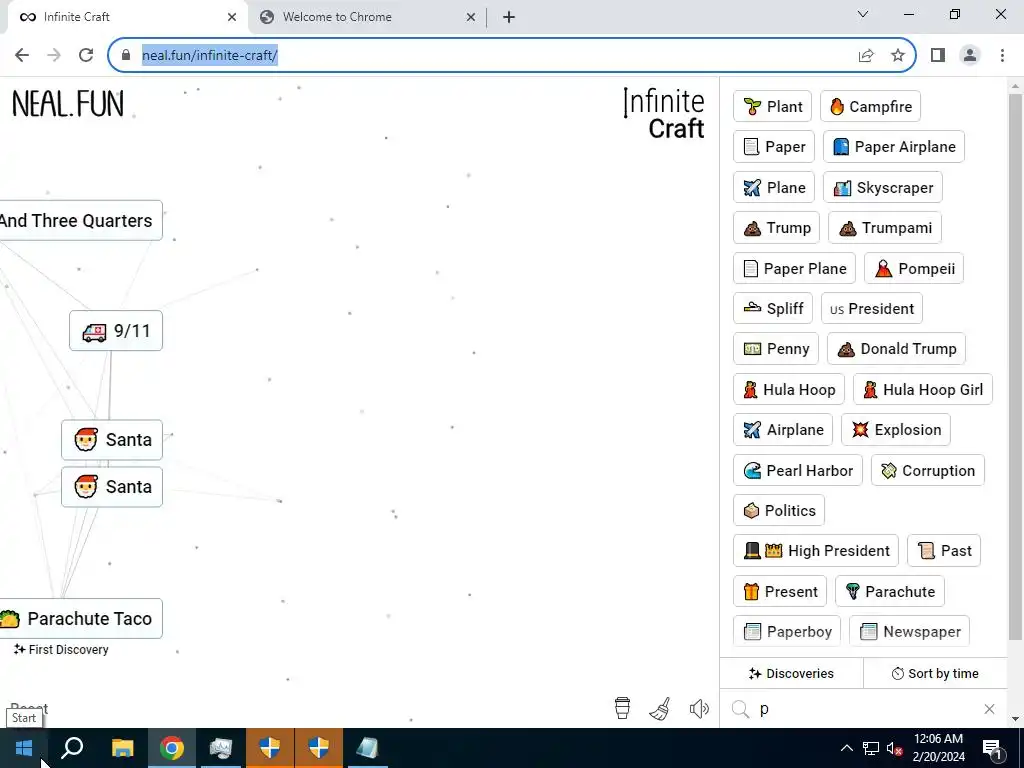This screenshot has width=1024, height=768.
Task: Select the US President element
Action: click(x=872, y=308)
